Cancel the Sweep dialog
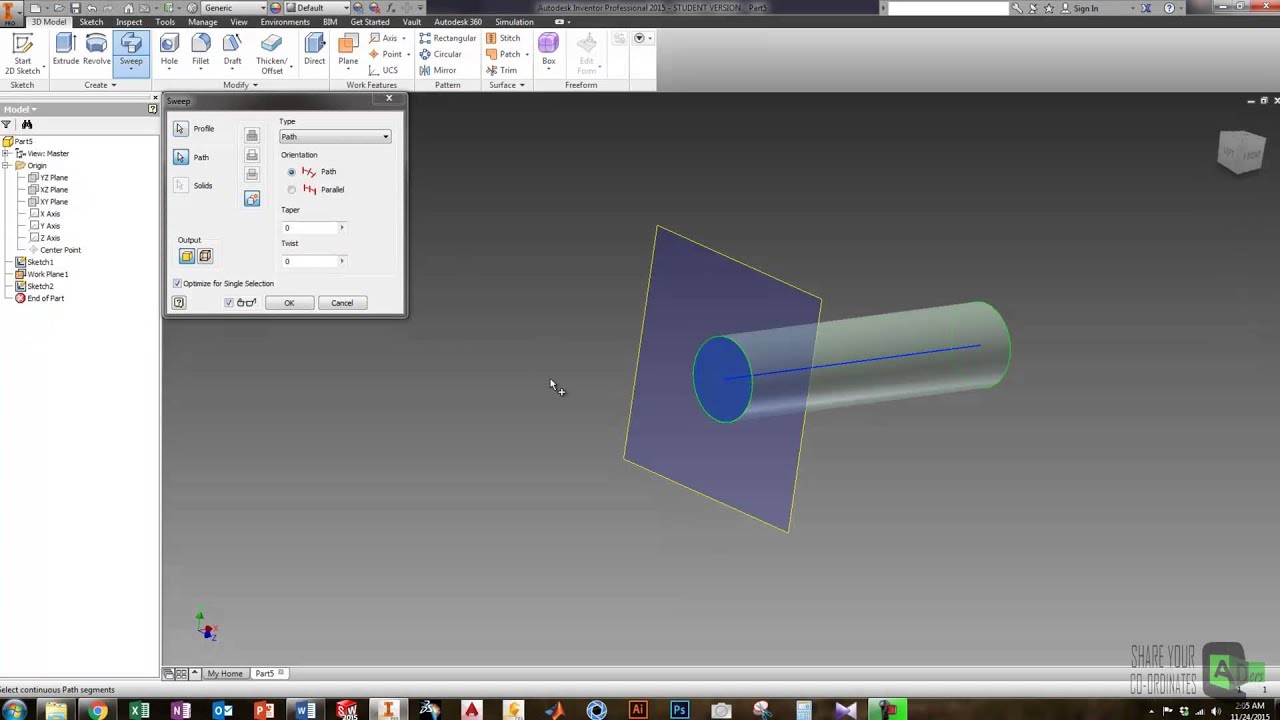This screenshot has height=720, width=1280. (x=342, y=303)
